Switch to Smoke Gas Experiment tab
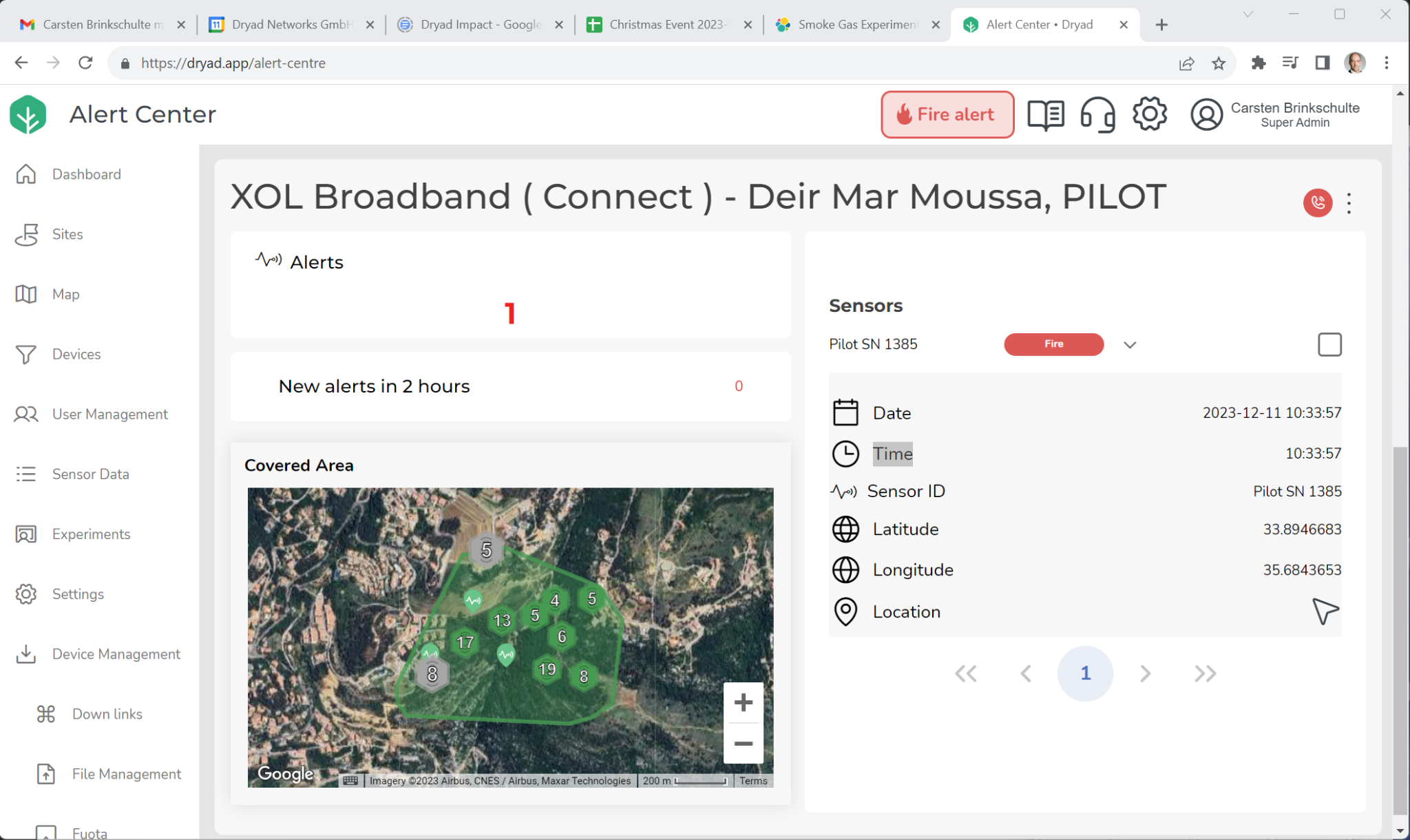The height and width of the screenshot is (840, 1410). (x=857, y=25)
